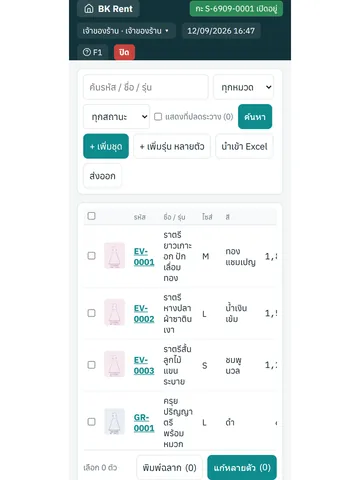Viewport: 360px width, 480px height.
Task: Open gown thumbnail for GR-0001
Action: (x=114, y=422)
